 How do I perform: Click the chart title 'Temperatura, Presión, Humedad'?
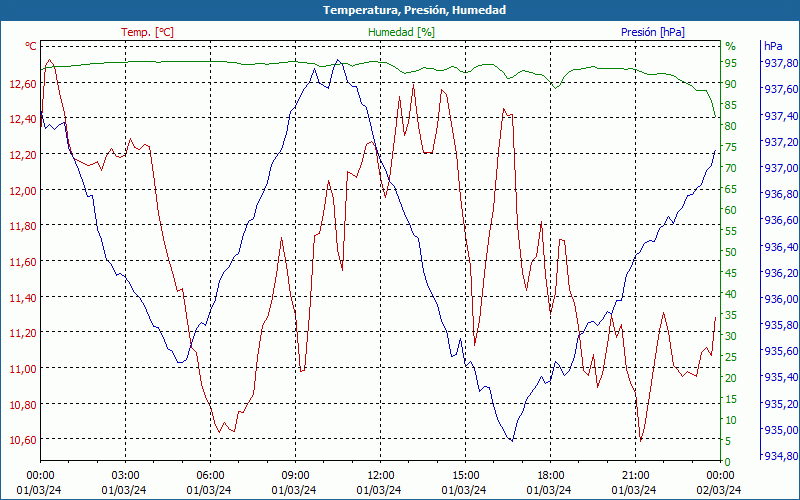point(414,10)
